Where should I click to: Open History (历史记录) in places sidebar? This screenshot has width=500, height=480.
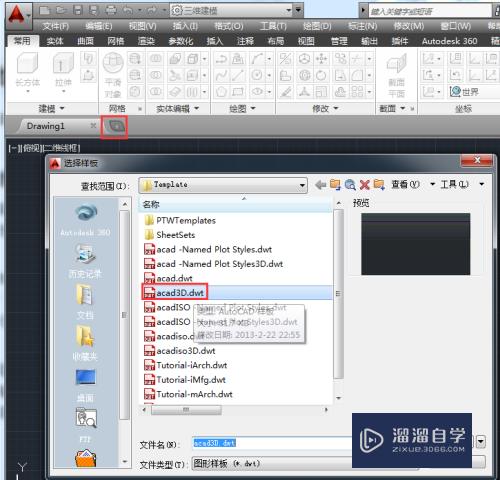click(86, 262)
